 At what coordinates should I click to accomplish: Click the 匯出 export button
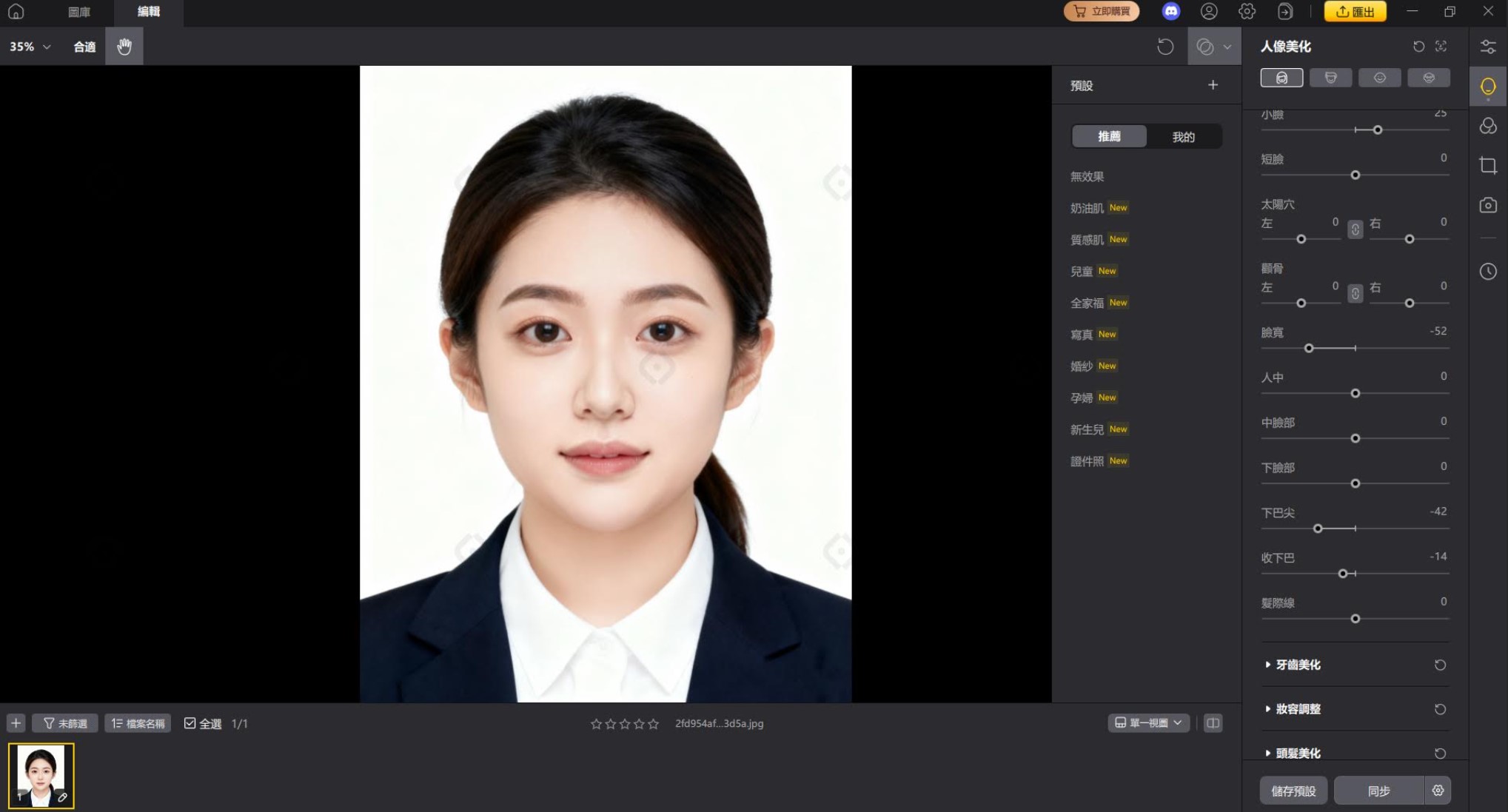pyautogui.click(x=1355, y=12)
